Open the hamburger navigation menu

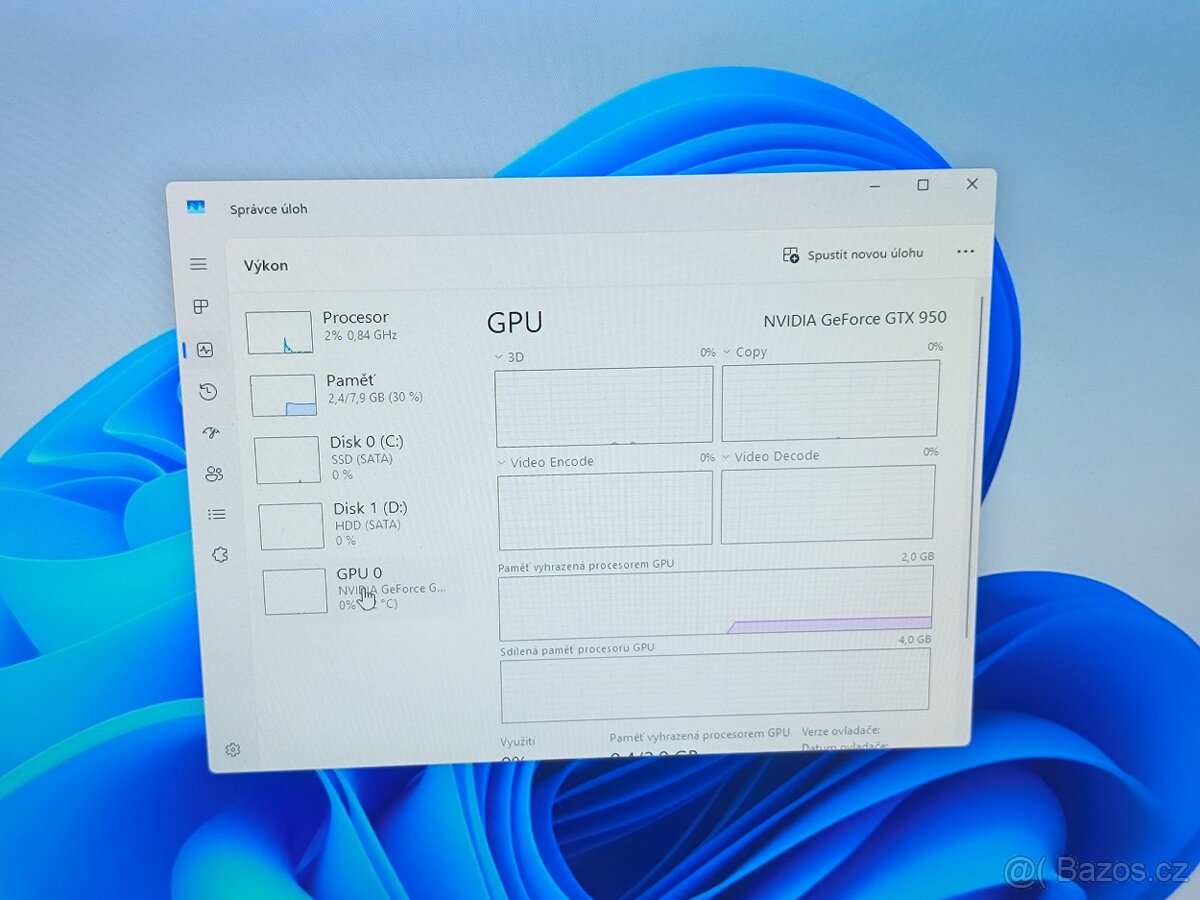(x=199, y=264)
